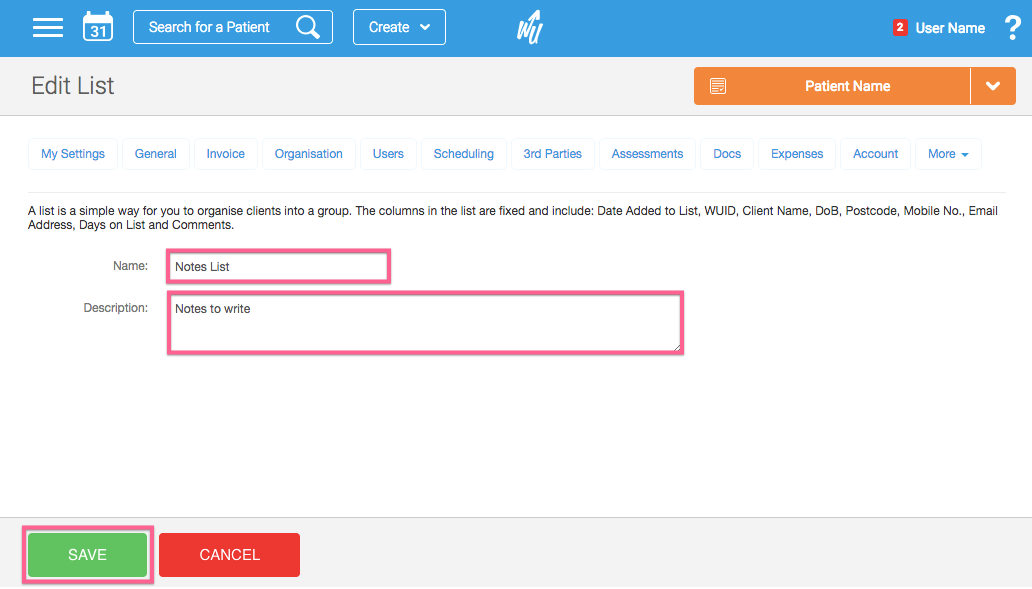Expand the More tab dropdown
1032x589 pixels.
click(x=948, y=154)
